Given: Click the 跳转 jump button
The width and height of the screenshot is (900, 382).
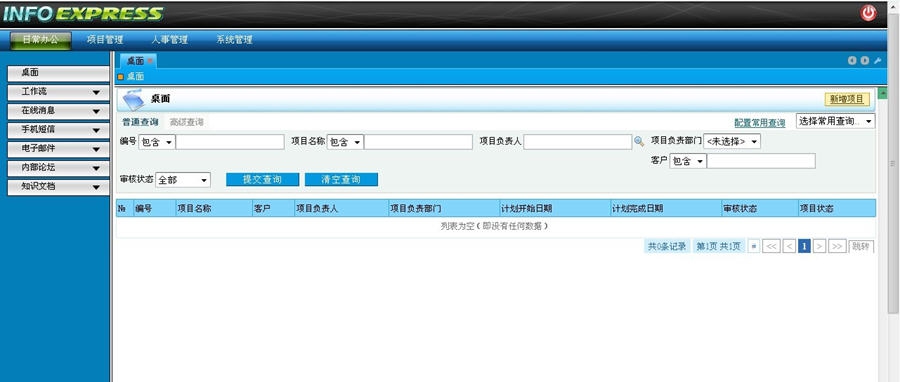Looking at the screenshot, I should click(861, 247).
